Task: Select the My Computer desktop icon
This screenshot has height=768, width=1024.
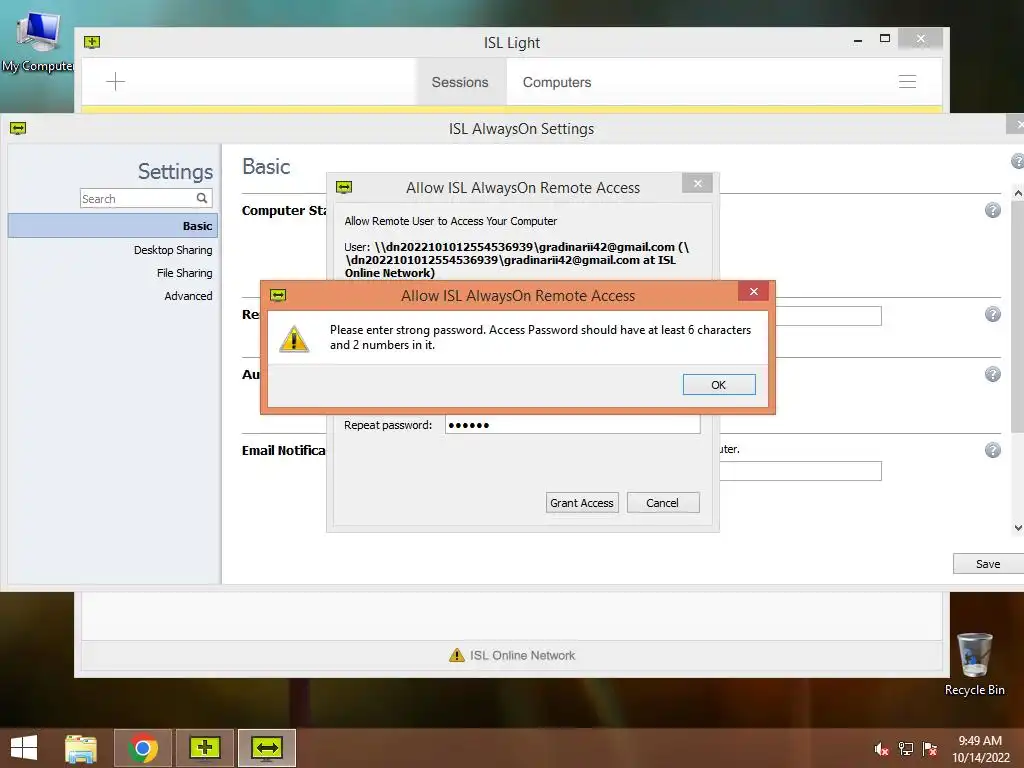Action: pyautogui.click(x=38, y=41)
